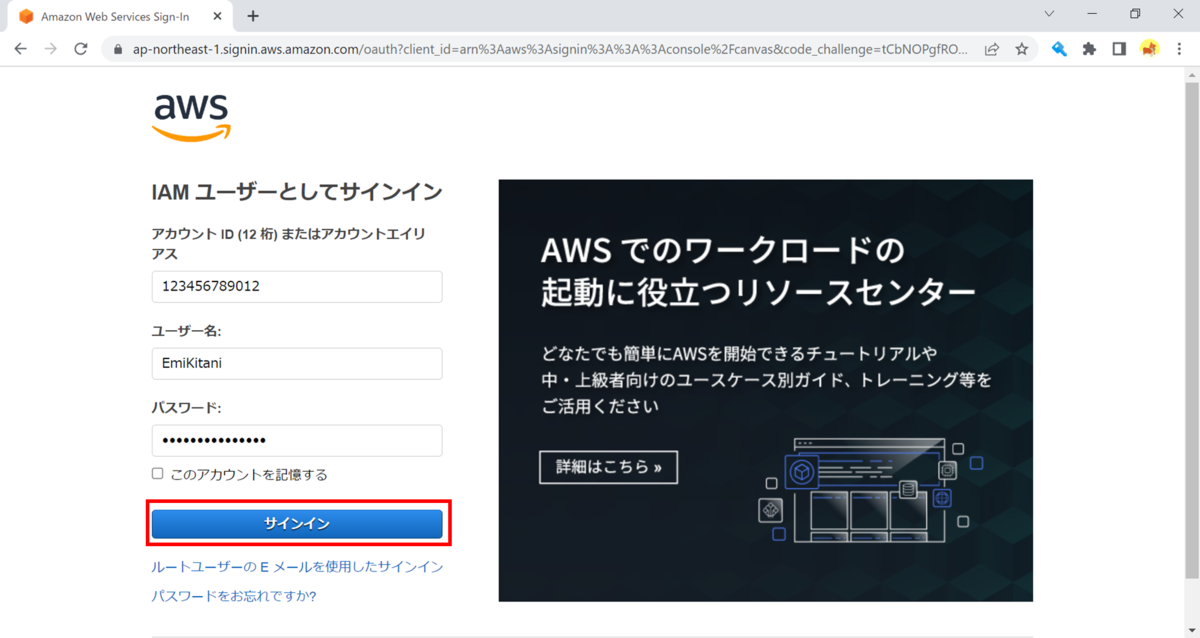
Task: Open the Extensions puzzle menu
Action: [x=1089, y=48]
